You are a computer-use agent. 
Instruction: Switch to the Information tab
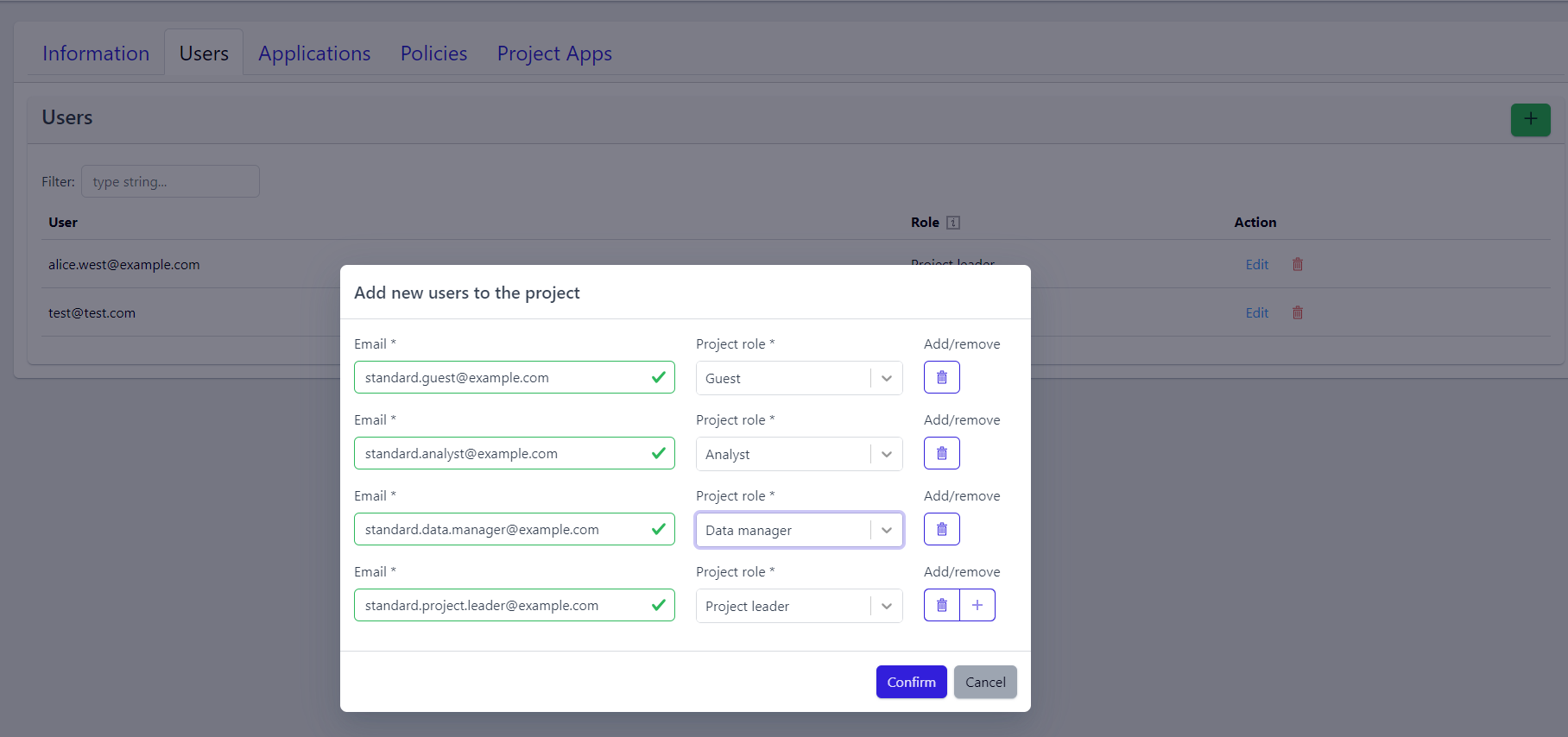pyautogui.click(x=96, y=54)
